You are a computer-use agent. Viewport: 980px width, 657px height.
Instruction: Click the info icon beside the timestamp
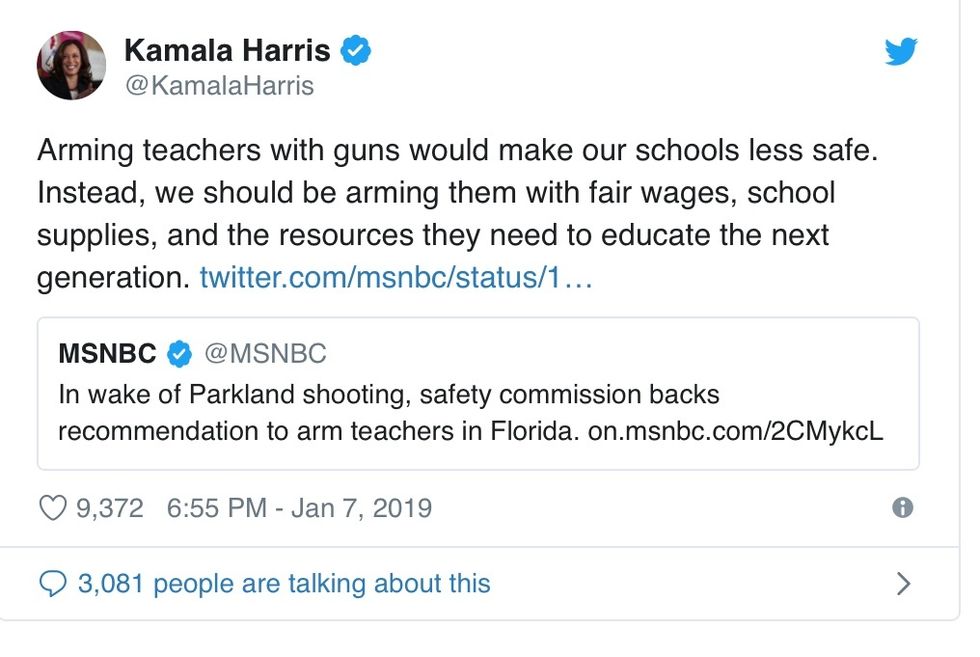902,508
